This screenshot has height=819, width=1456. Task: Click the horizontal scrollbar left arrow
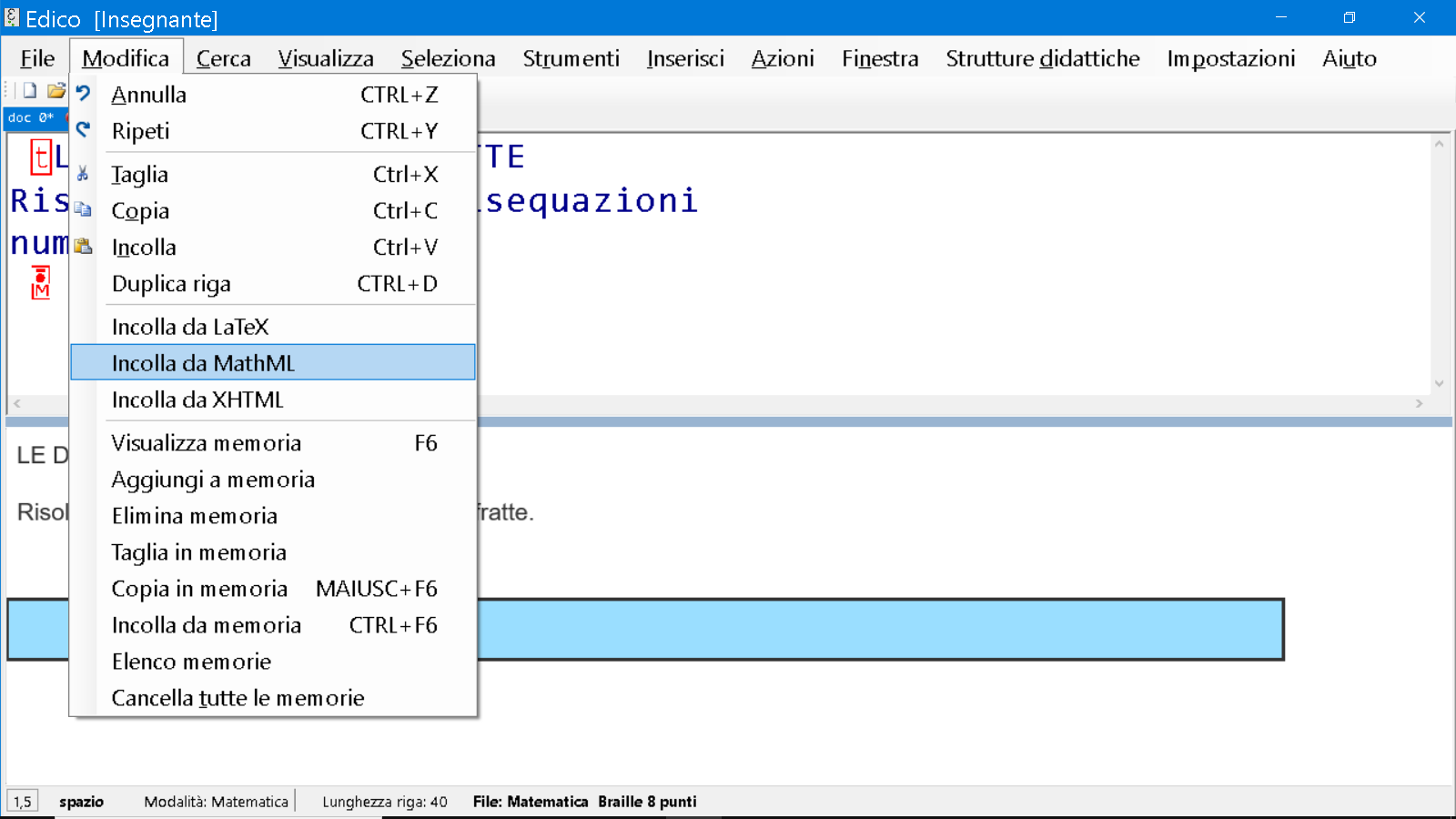pos(16,403)
